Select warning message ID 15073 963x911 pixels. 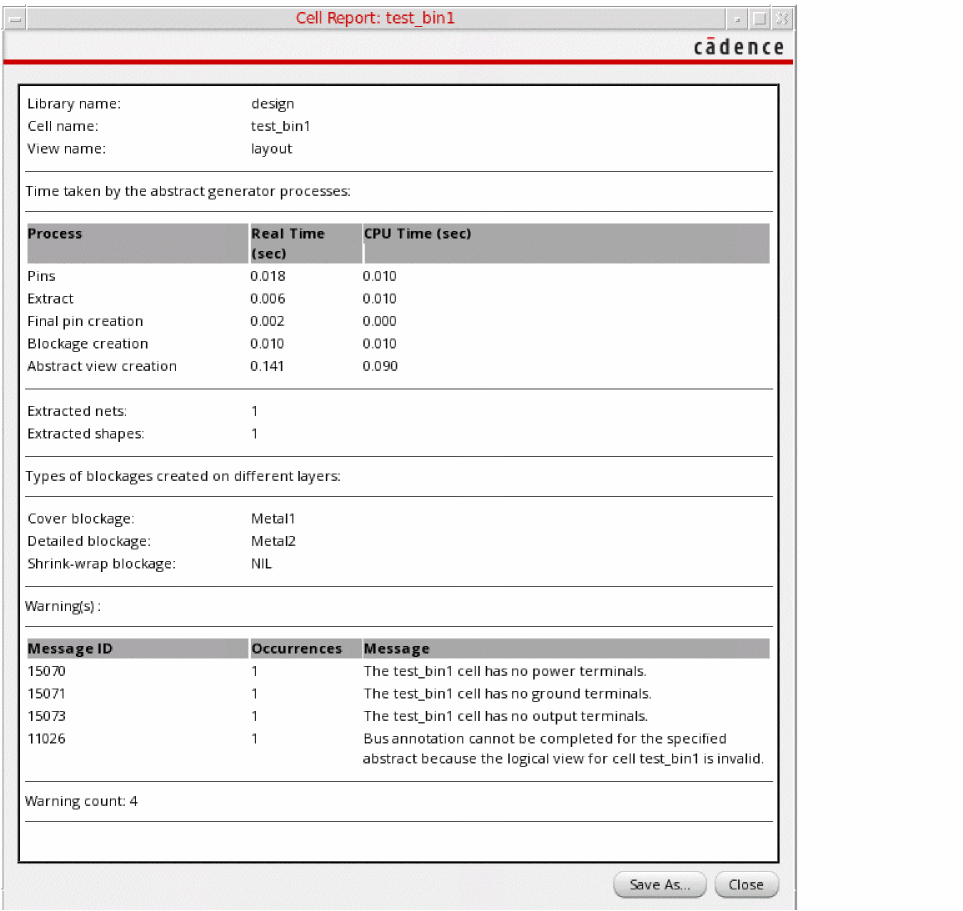tap(46, 716)
